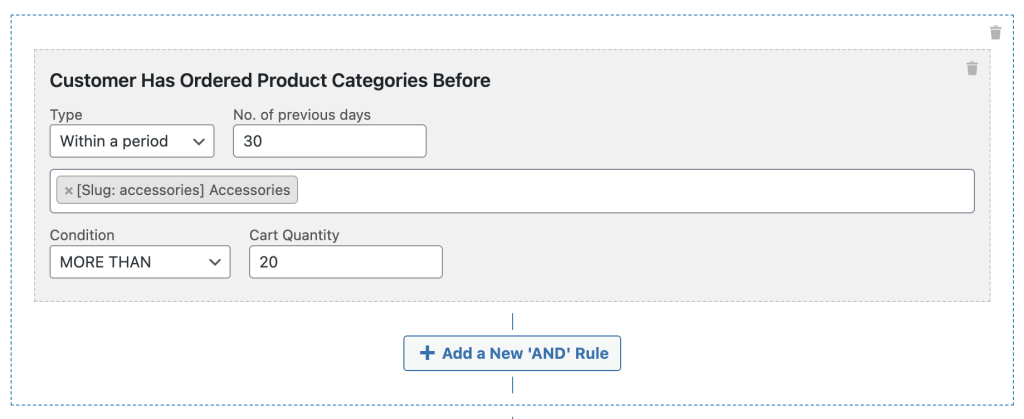Open the Type dropdown showing Within a period
Viewport: 1024px width, 419px height.
pyautogui.click(x=132, y=141)
